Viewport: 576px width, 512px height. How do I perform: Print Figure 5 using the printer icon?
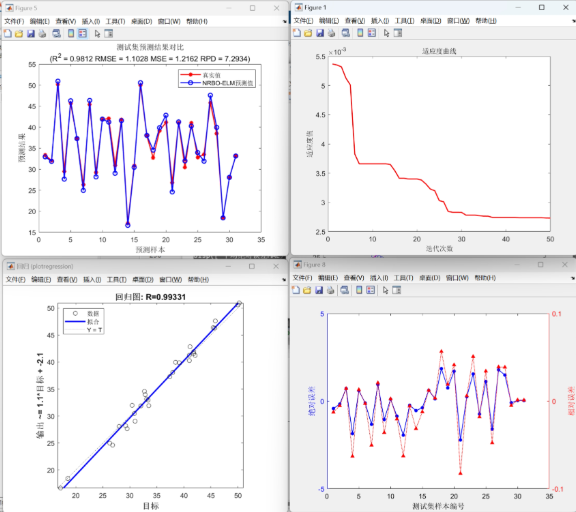(42, 34)
